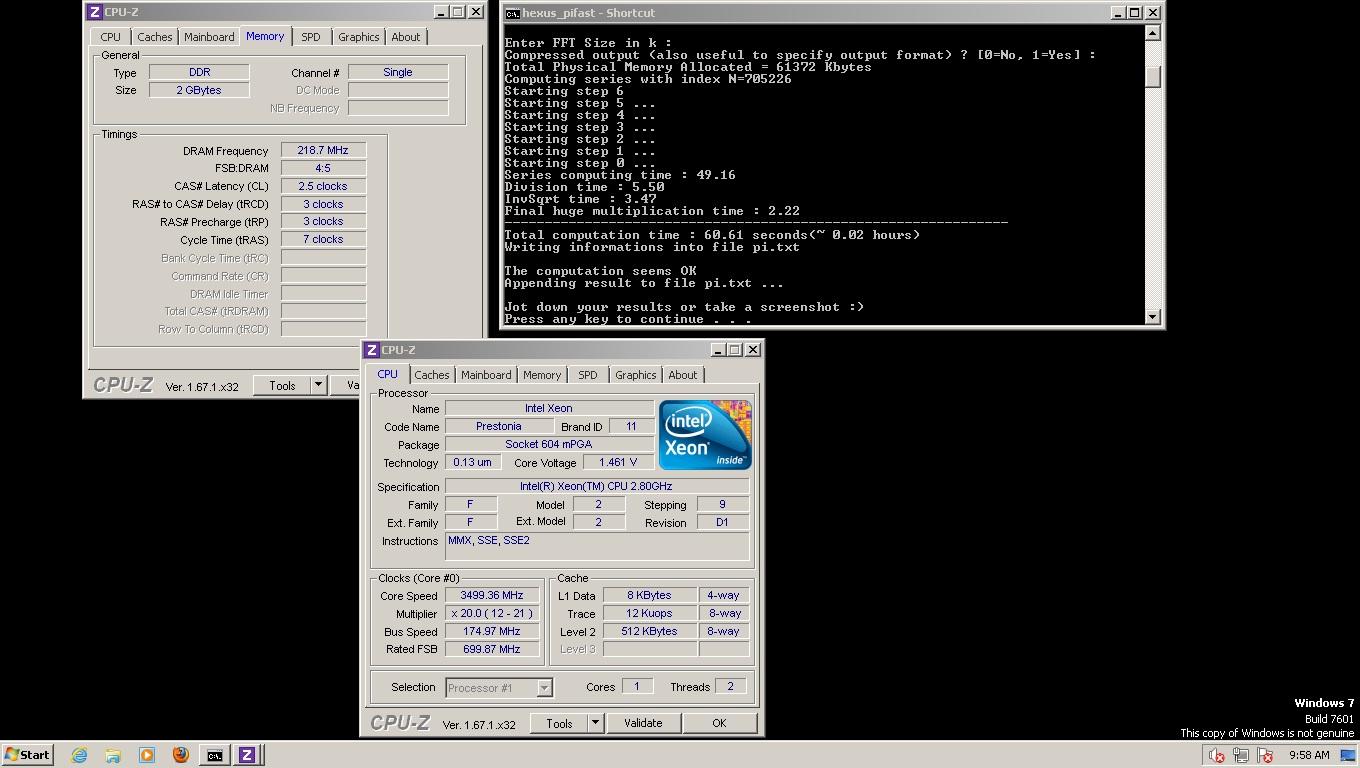Click Threads value 2
This screenshot has height=768, width=1360.
tap(730, 686)
